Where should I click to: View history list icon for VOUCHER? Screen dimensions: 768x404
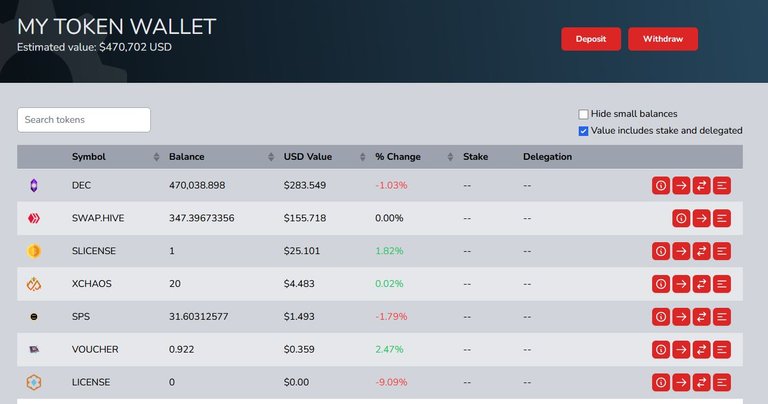point(722,350)
